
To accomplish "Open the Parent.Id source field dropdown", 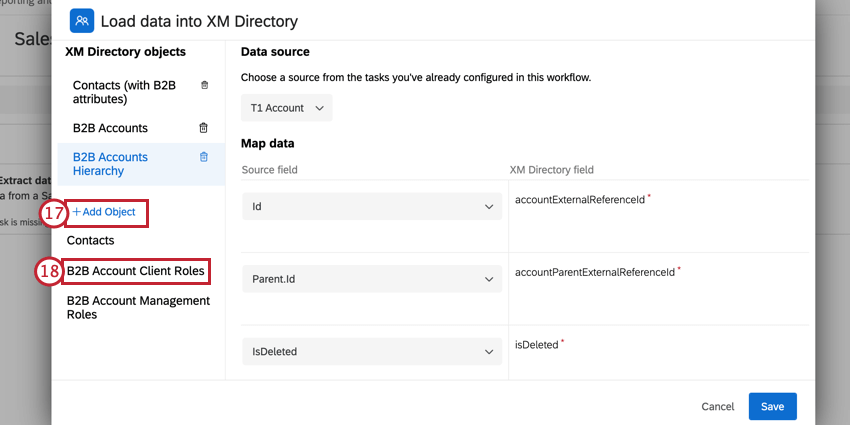I will click(372, 279).
